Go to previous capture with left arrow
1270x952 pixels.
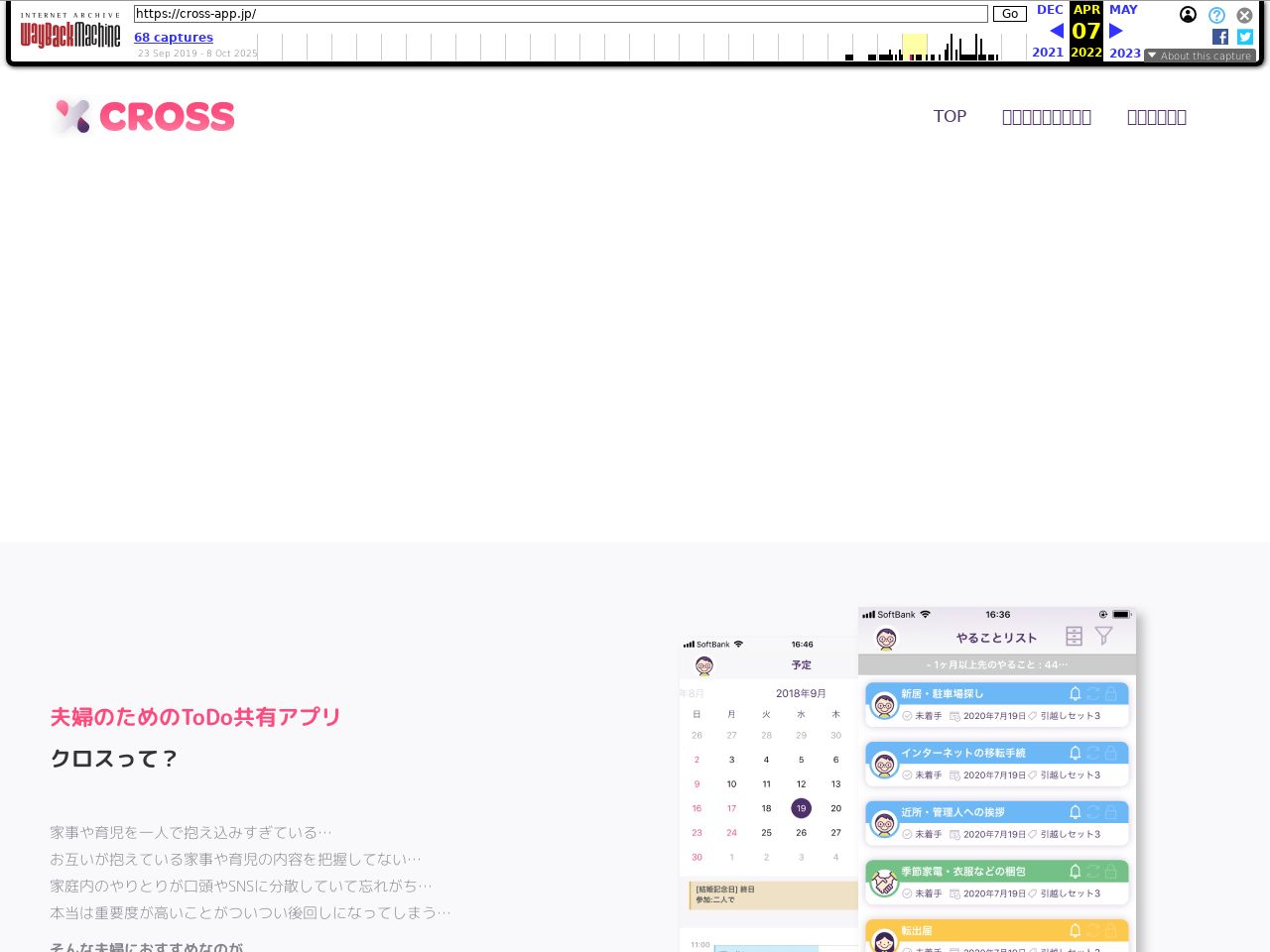click(x=1056, y=31)
